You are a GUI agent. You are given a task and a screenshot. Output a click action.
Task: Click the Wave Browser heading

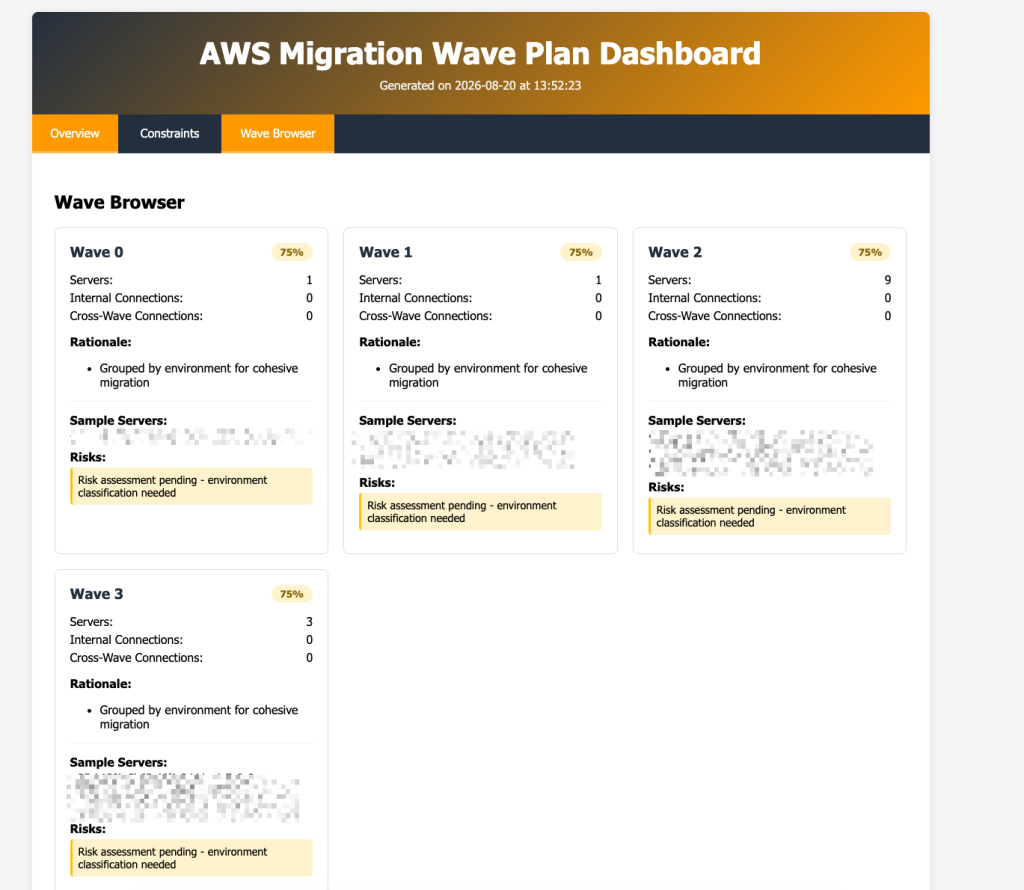coord(120,202)
